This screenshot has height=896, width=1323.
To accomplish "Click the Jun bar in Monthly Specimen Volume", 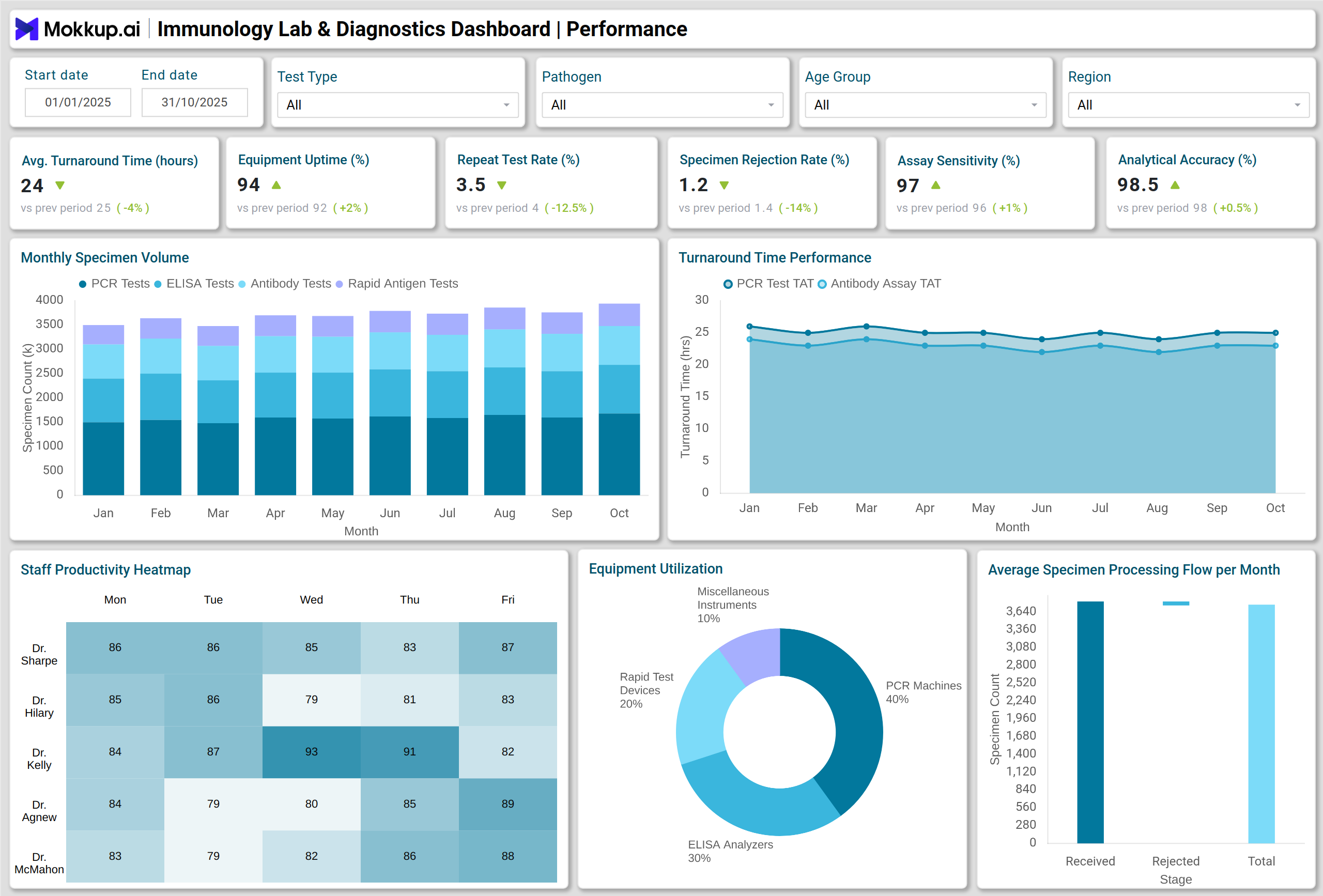I will (390, 403).
